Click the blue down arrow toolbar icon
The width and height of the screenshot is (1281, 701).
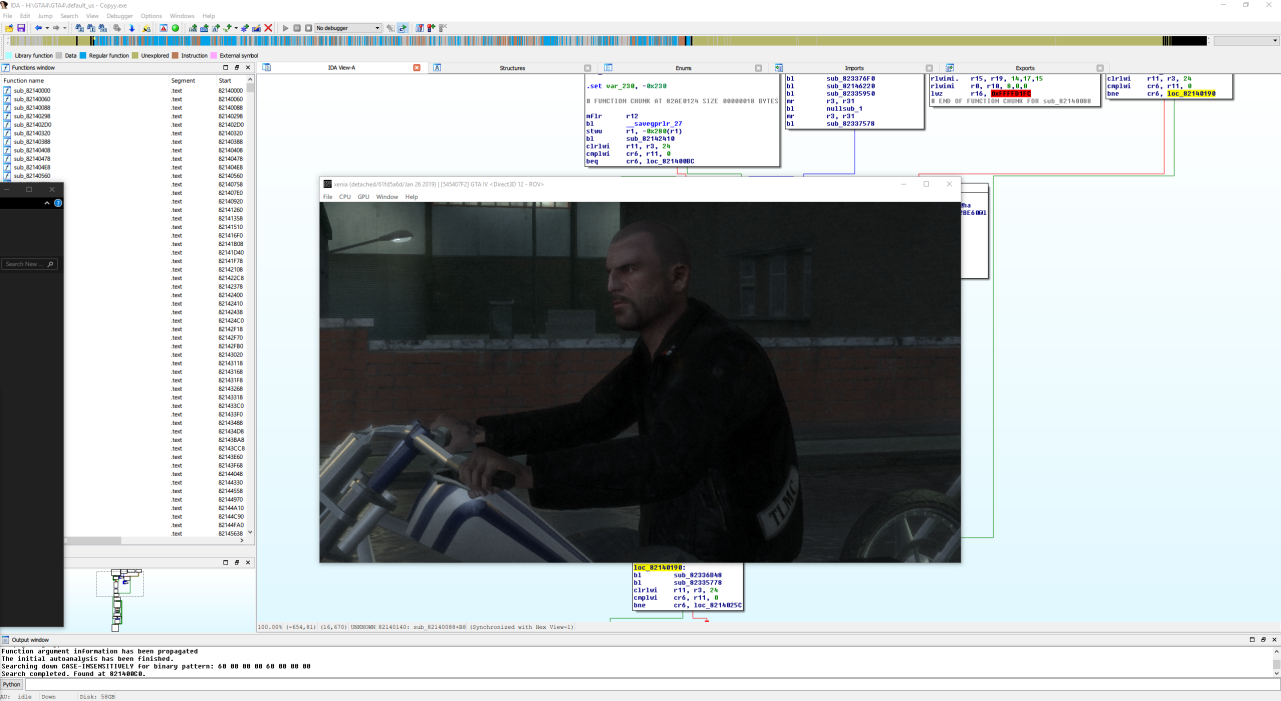(132, 28)
